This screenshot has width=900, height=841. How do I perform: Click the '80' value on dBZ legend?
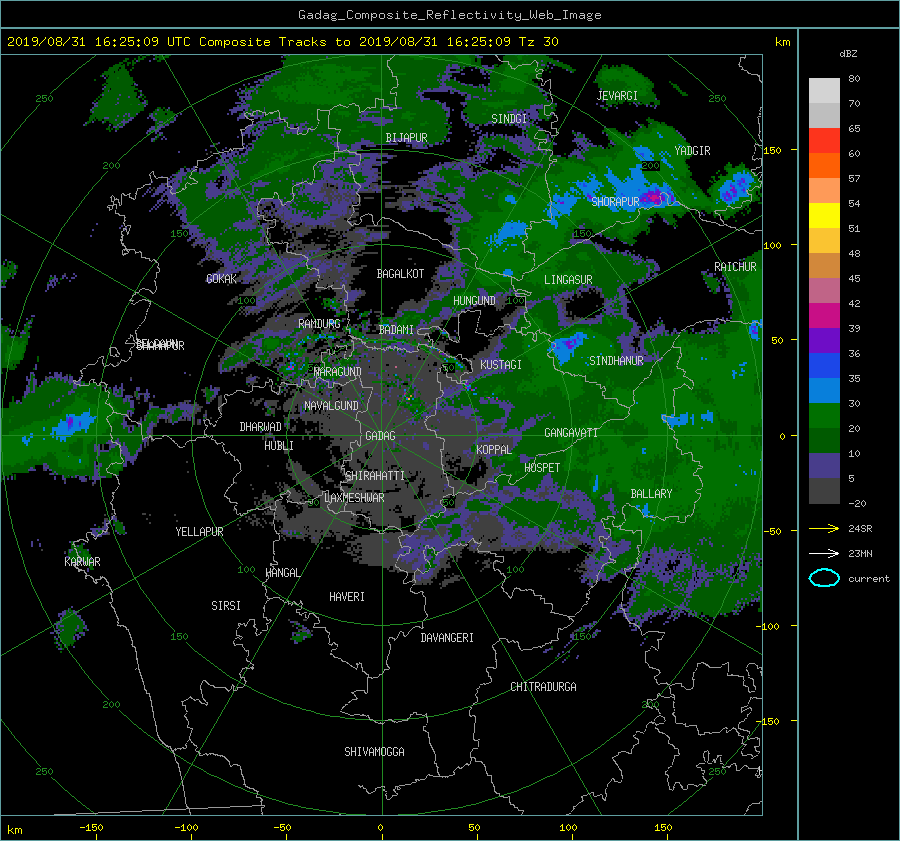pos(854,79)
